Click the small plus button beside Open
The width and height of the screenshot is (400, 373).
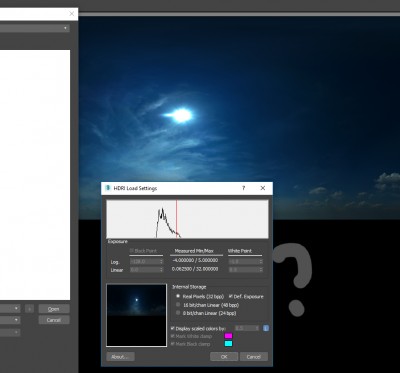click(29, 309)
